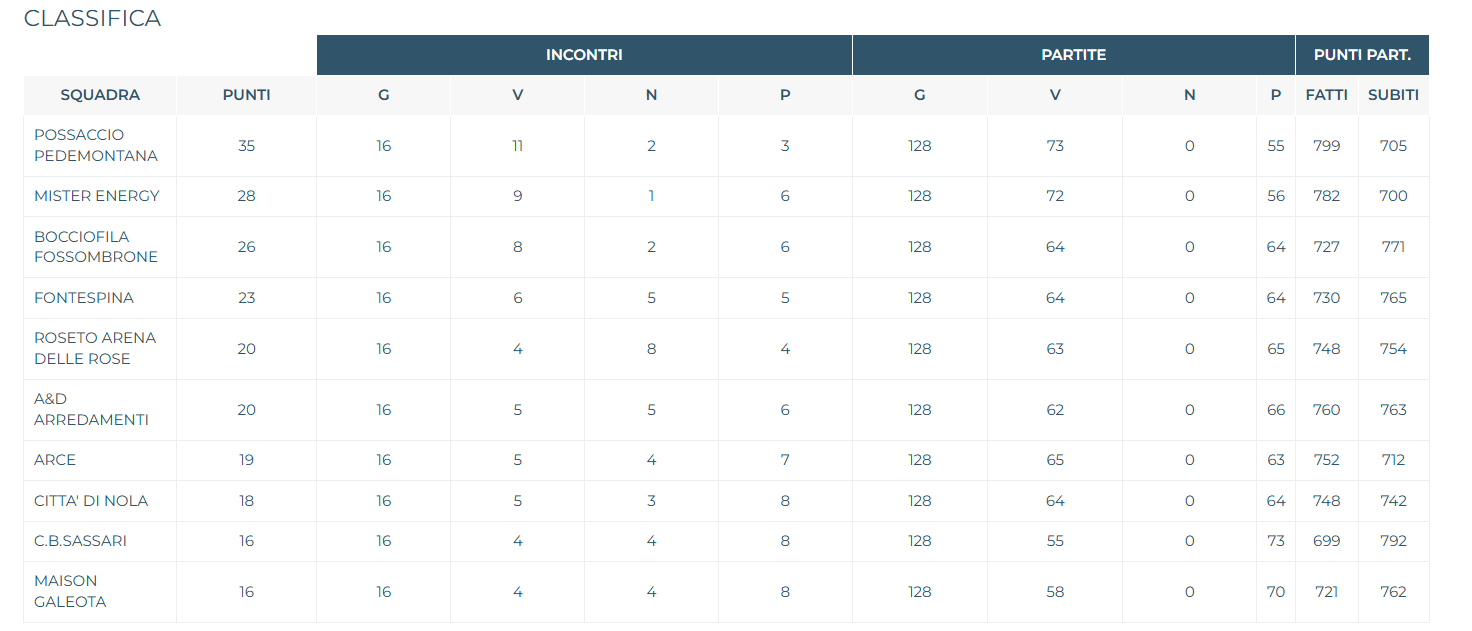Click the FATTI column header
Image resolution: width=1472 pixels, height=631 pixels.
[1327, 95]
